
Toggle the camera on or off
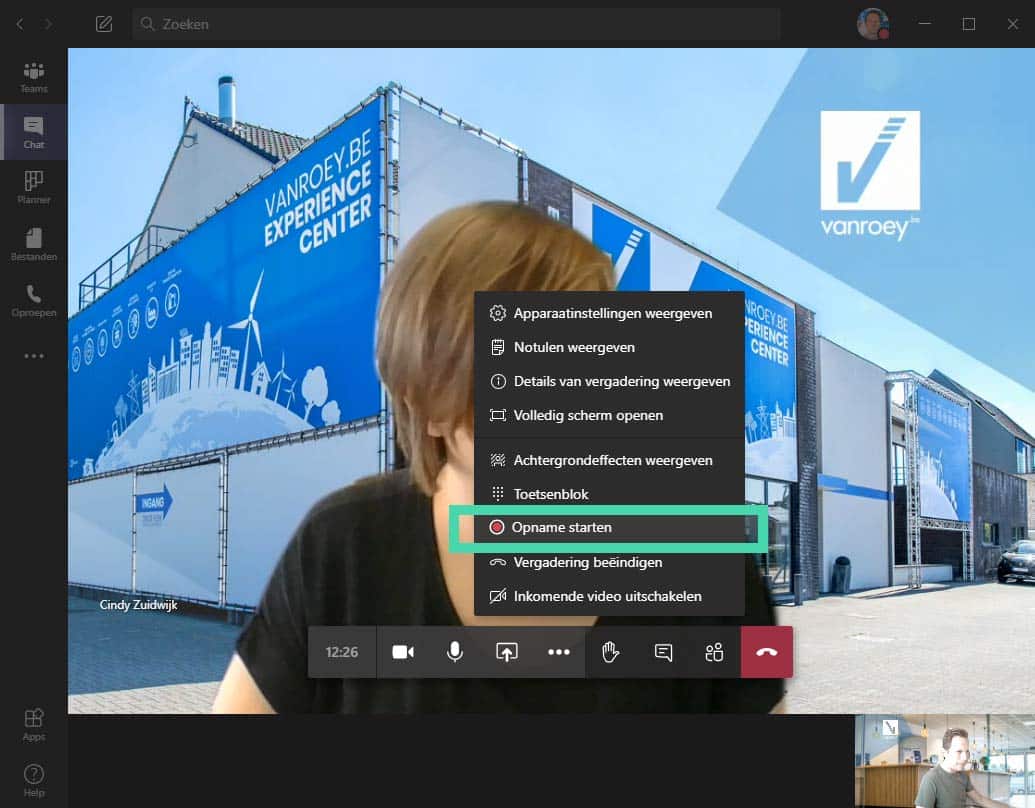tap(403, 652)
